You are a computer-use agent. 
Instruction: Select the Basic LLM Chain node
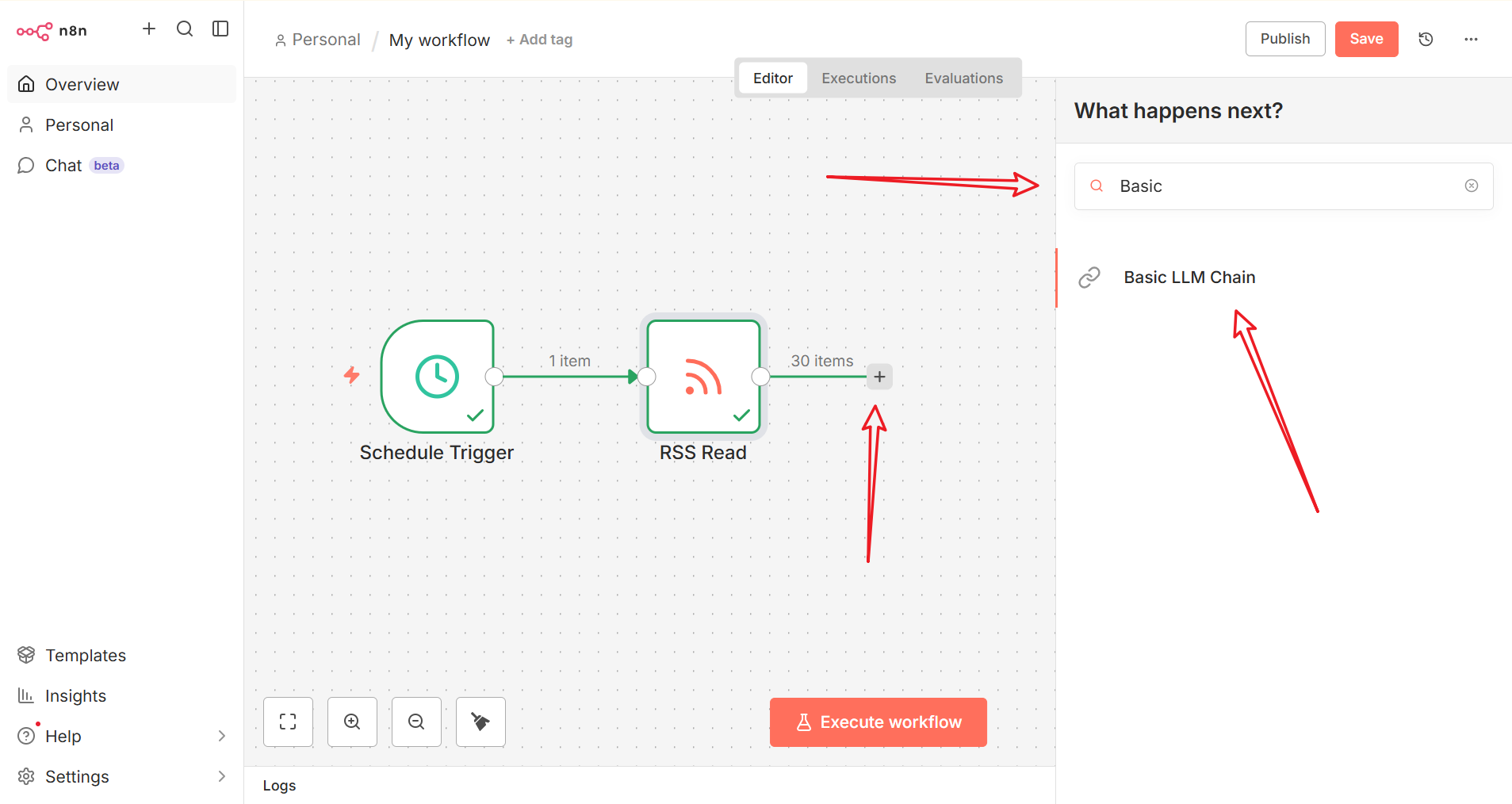pyautogui.click(x=1284, y=278)
